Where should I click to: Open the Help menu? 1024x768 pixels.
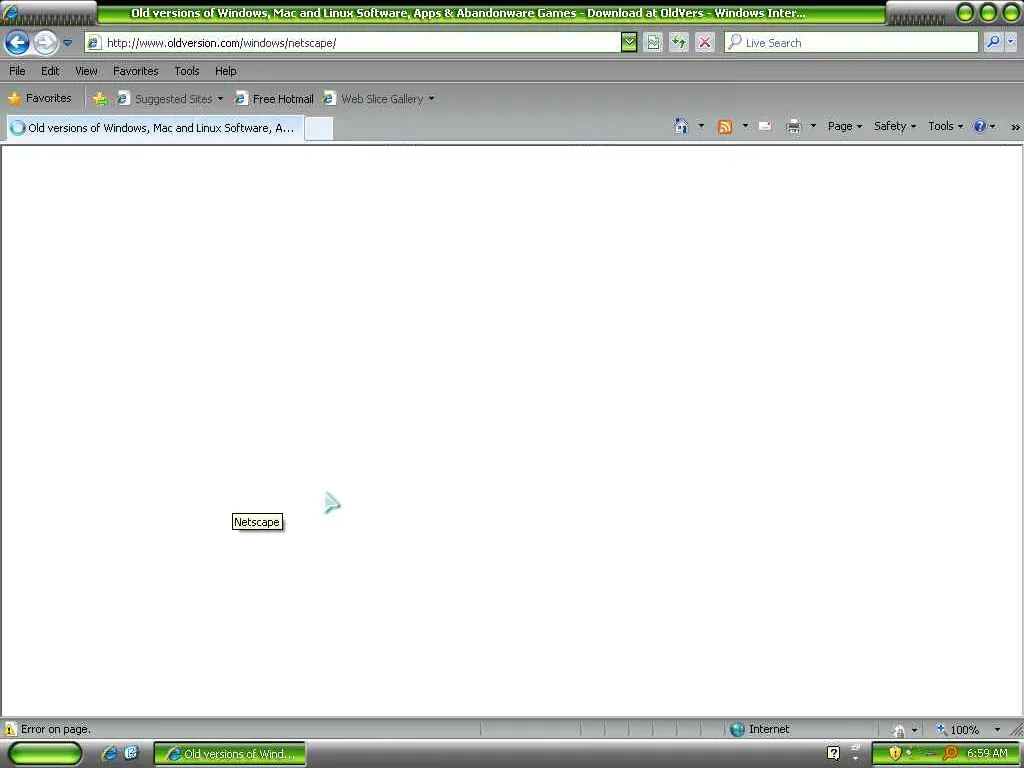(x=226, y=71)
